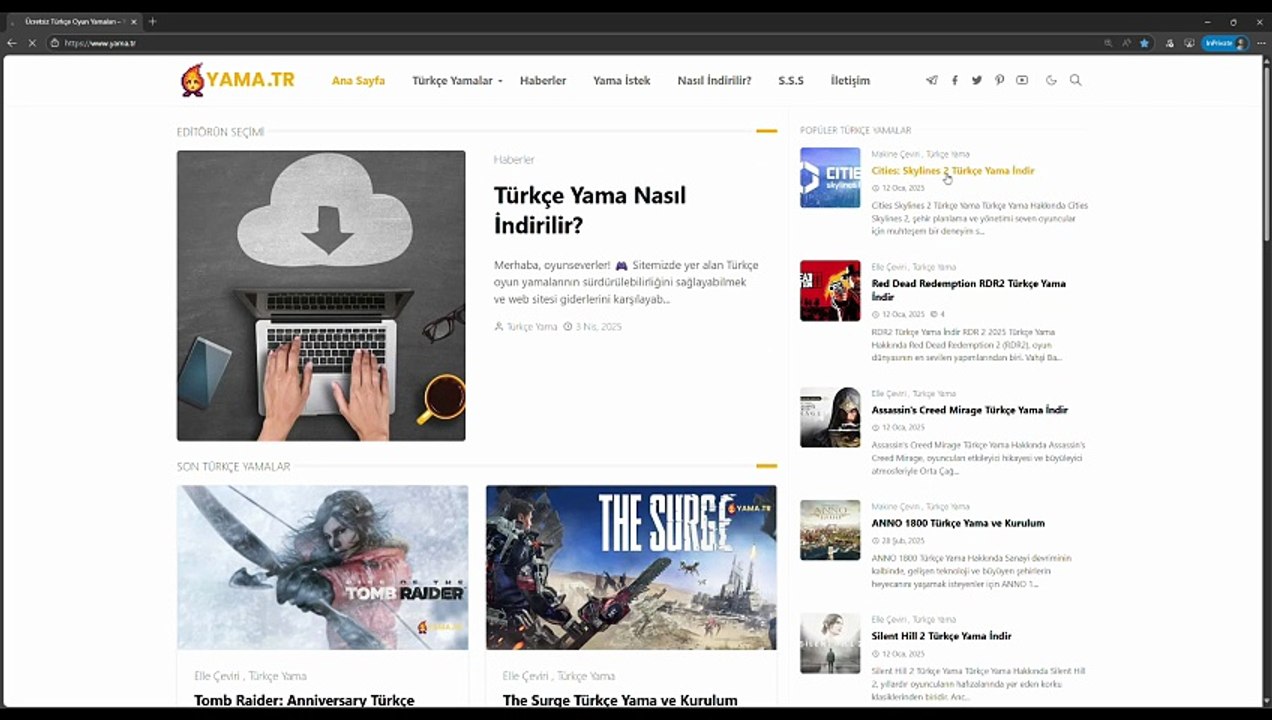Viewport: 1272px width, 720px height.
Task: Open site search magnifier icon
Action: [1076, 80]
